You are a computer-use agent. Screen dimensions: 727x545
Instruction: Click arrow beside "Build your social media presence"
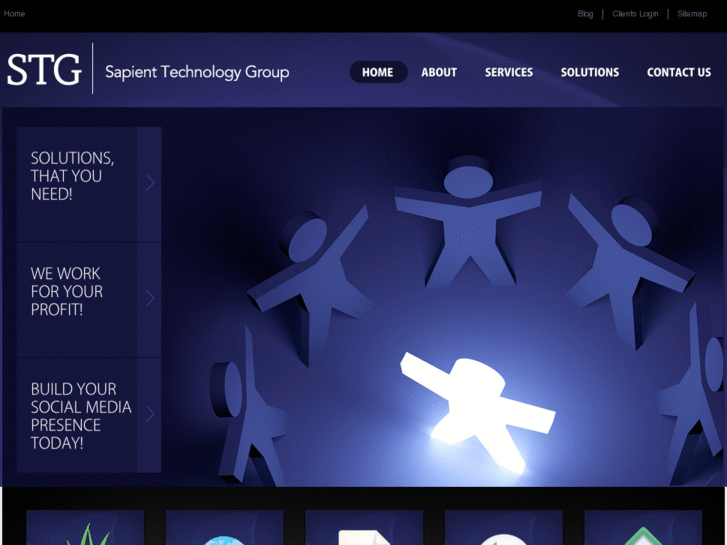149,414
